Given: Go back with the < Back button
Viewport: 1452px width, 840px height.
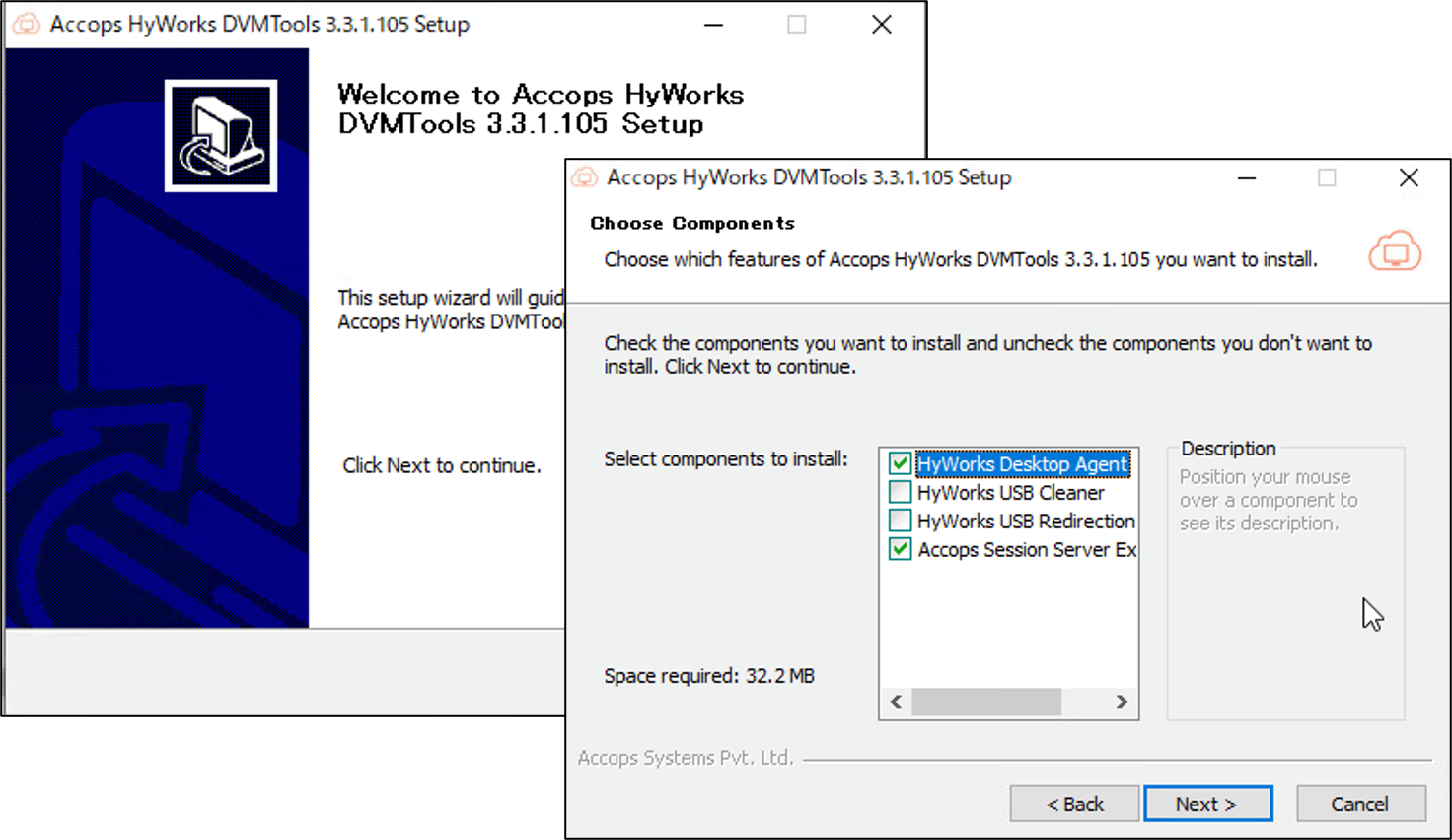Looking at the screenshot, I should click(x=1074, y=804).
